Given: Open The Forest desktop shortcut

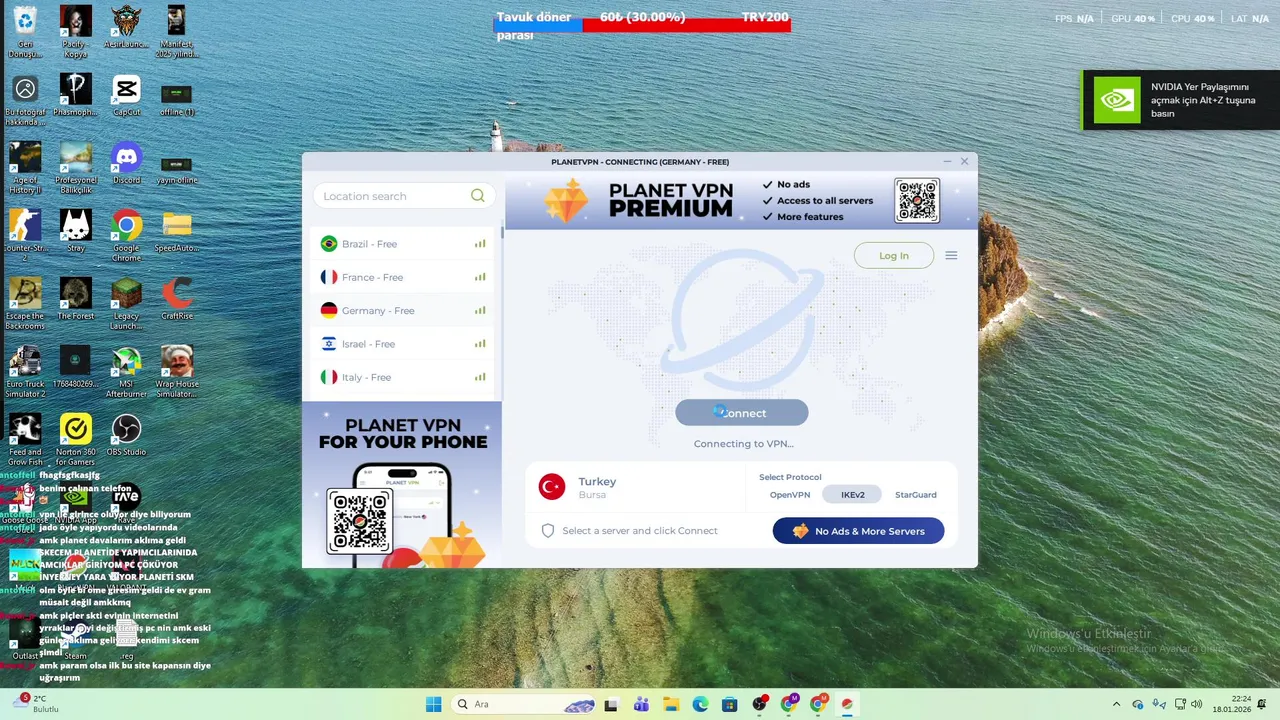Looking at the screenshot, I should click(76, 299).
